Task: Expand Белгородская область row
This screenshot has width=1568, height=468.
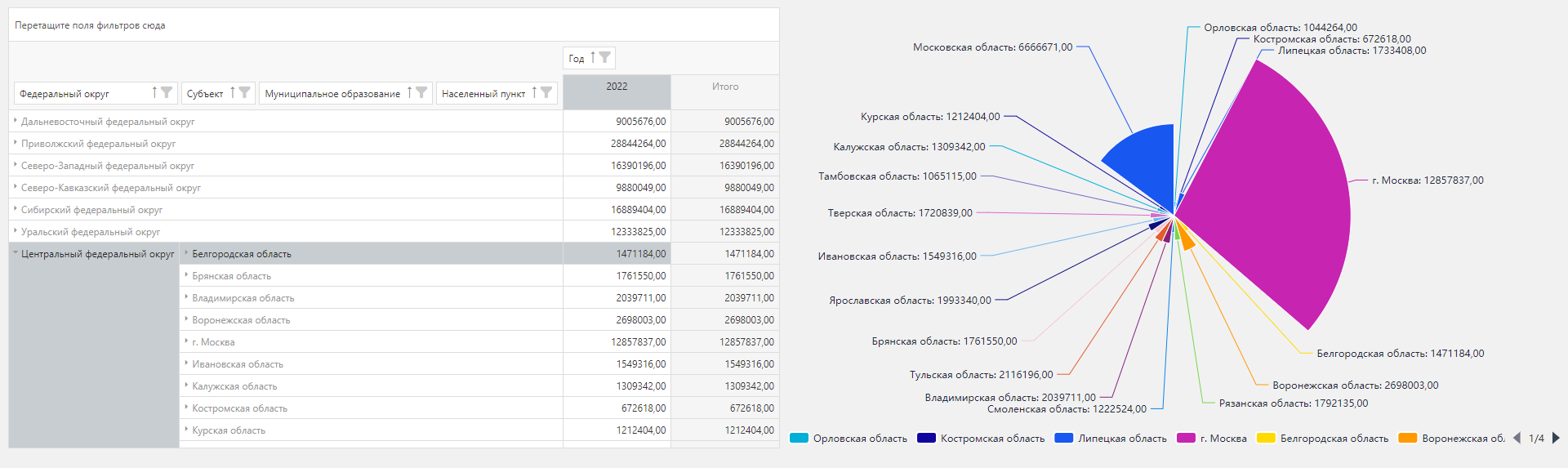Action: click(186, 253)
